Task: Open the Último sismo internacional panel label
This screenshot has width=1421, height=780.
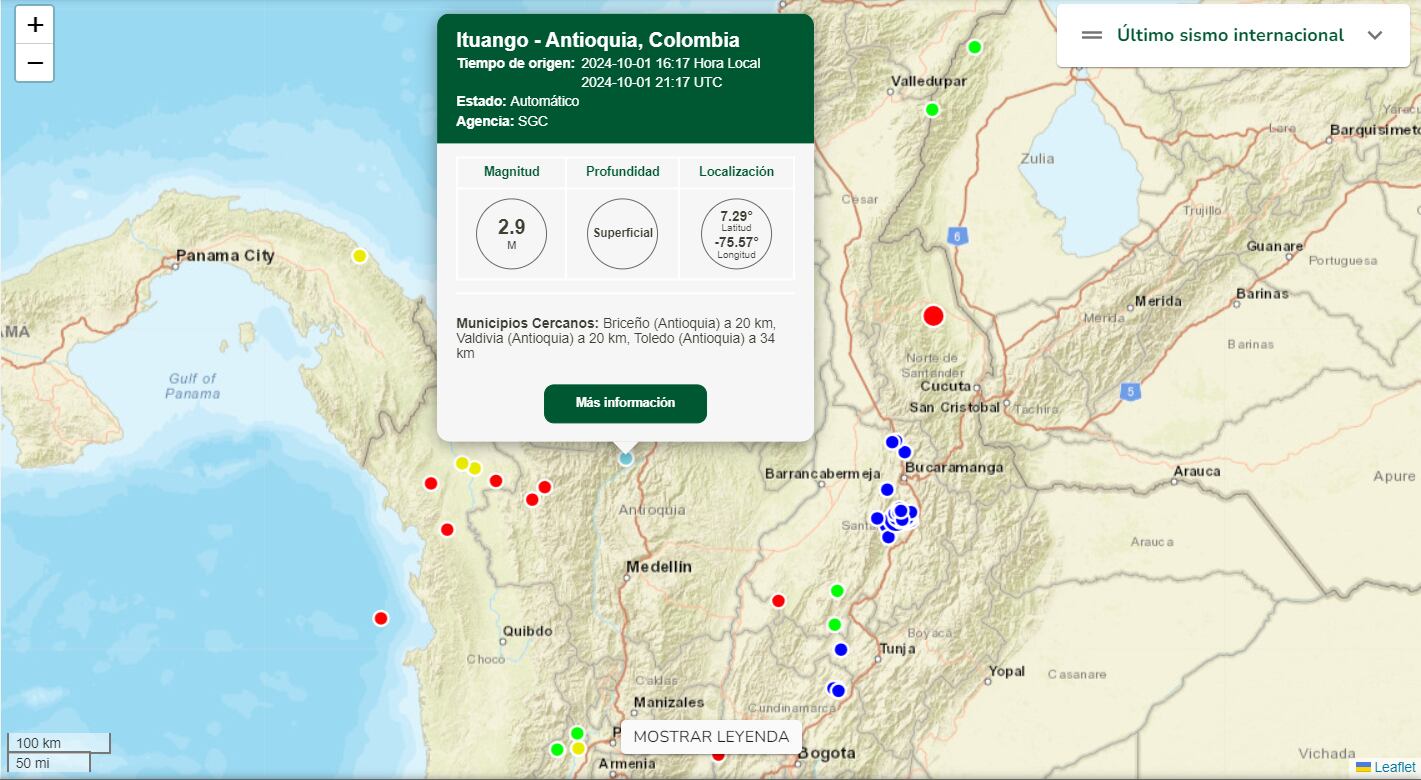Action: click(1230, 35)
